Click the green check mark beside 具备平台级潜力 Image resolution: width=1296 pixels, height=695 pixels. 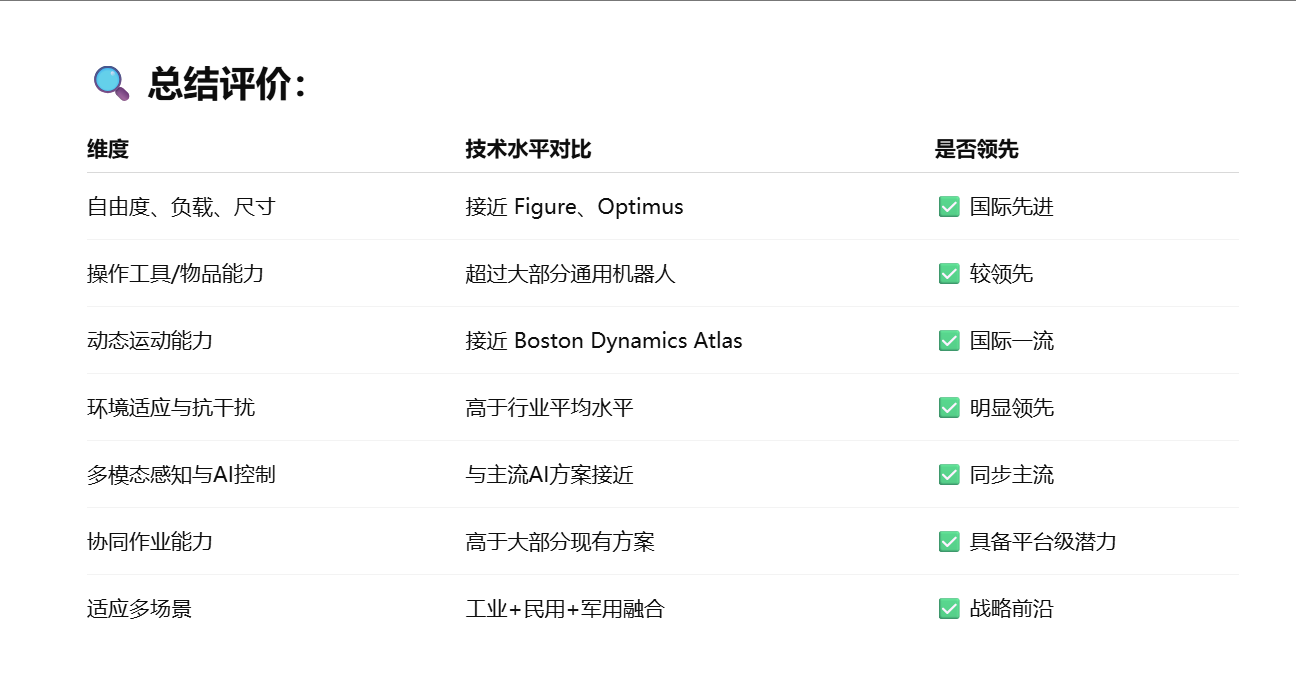pos(949,542)
